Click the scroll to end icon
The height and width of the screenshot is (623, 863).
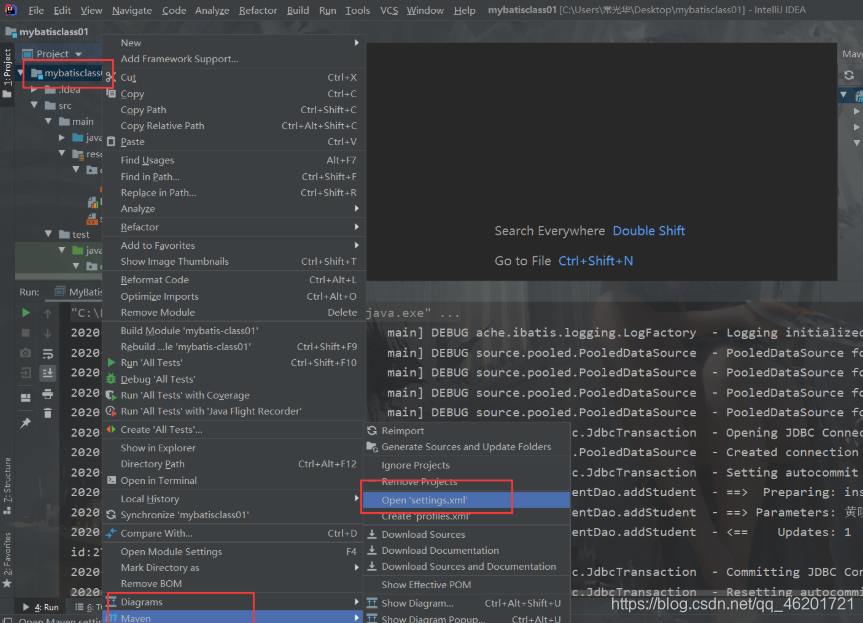(x=48, y=373)
